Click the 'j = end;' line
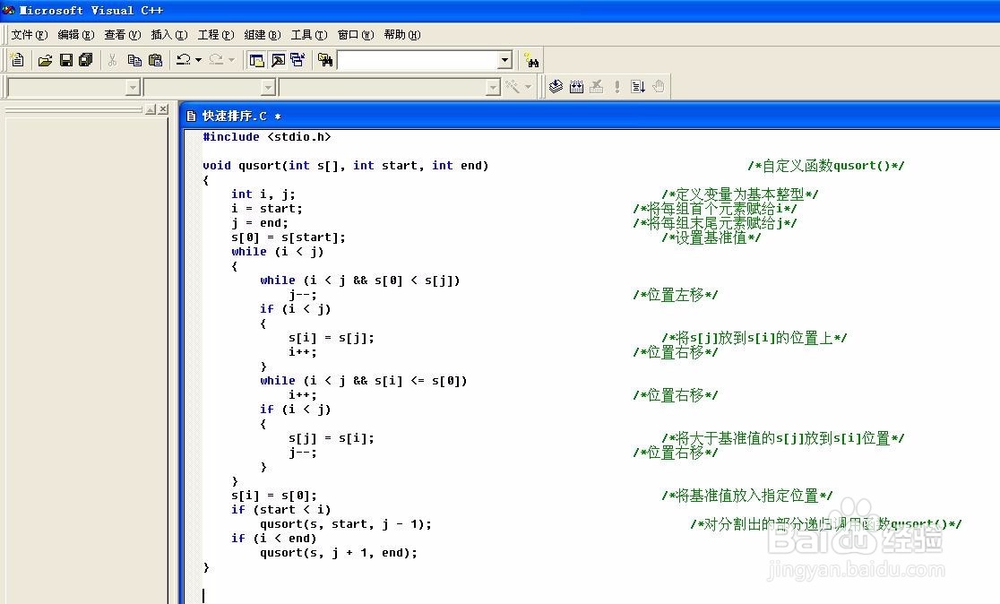Screen dimensions: 1000x604 260,223
